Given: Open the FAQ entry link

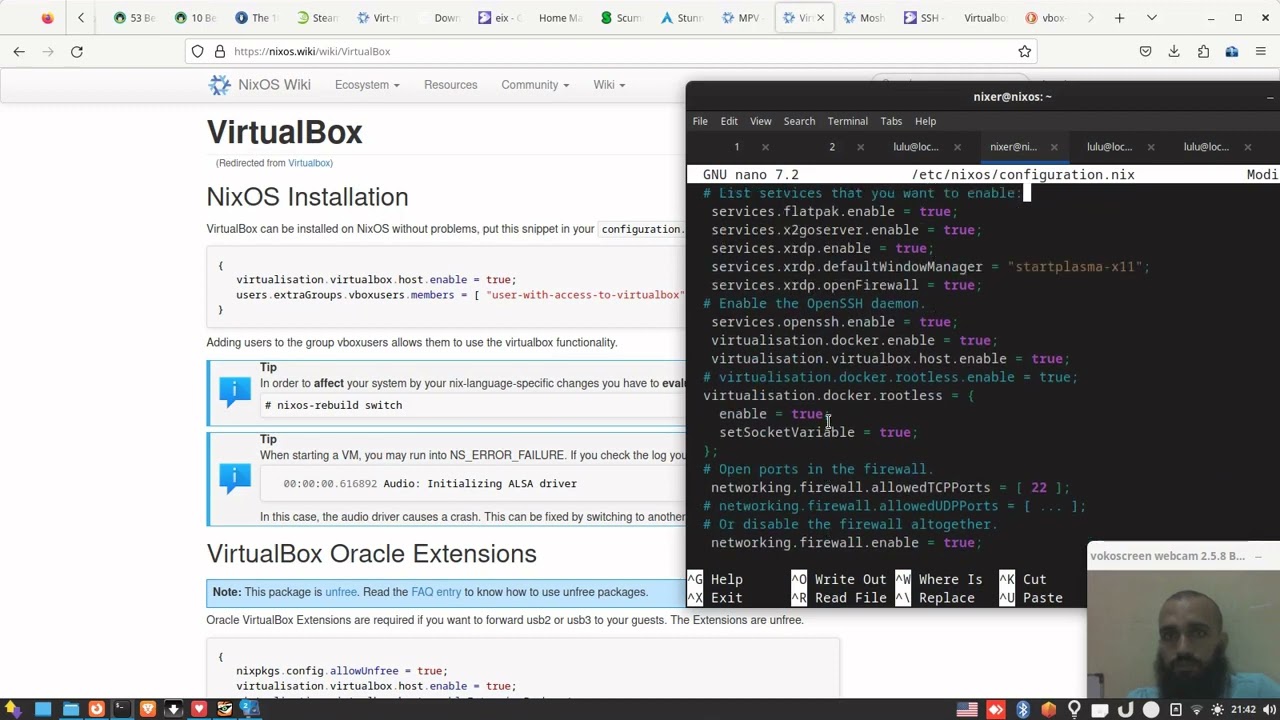Looking at the screenshot, I should coord(436,592).
